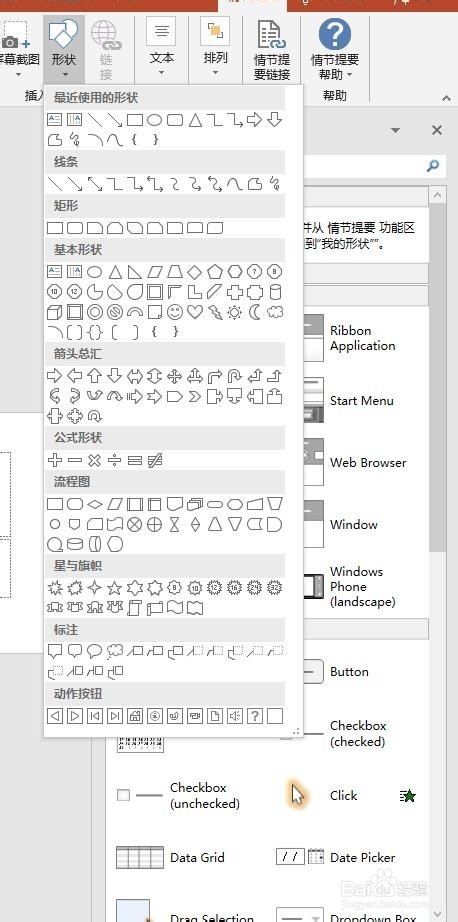This screenshot has width=458, height=922.
Task: Click the 情节提要链接 storyboard link button
Action: point(272,49)
